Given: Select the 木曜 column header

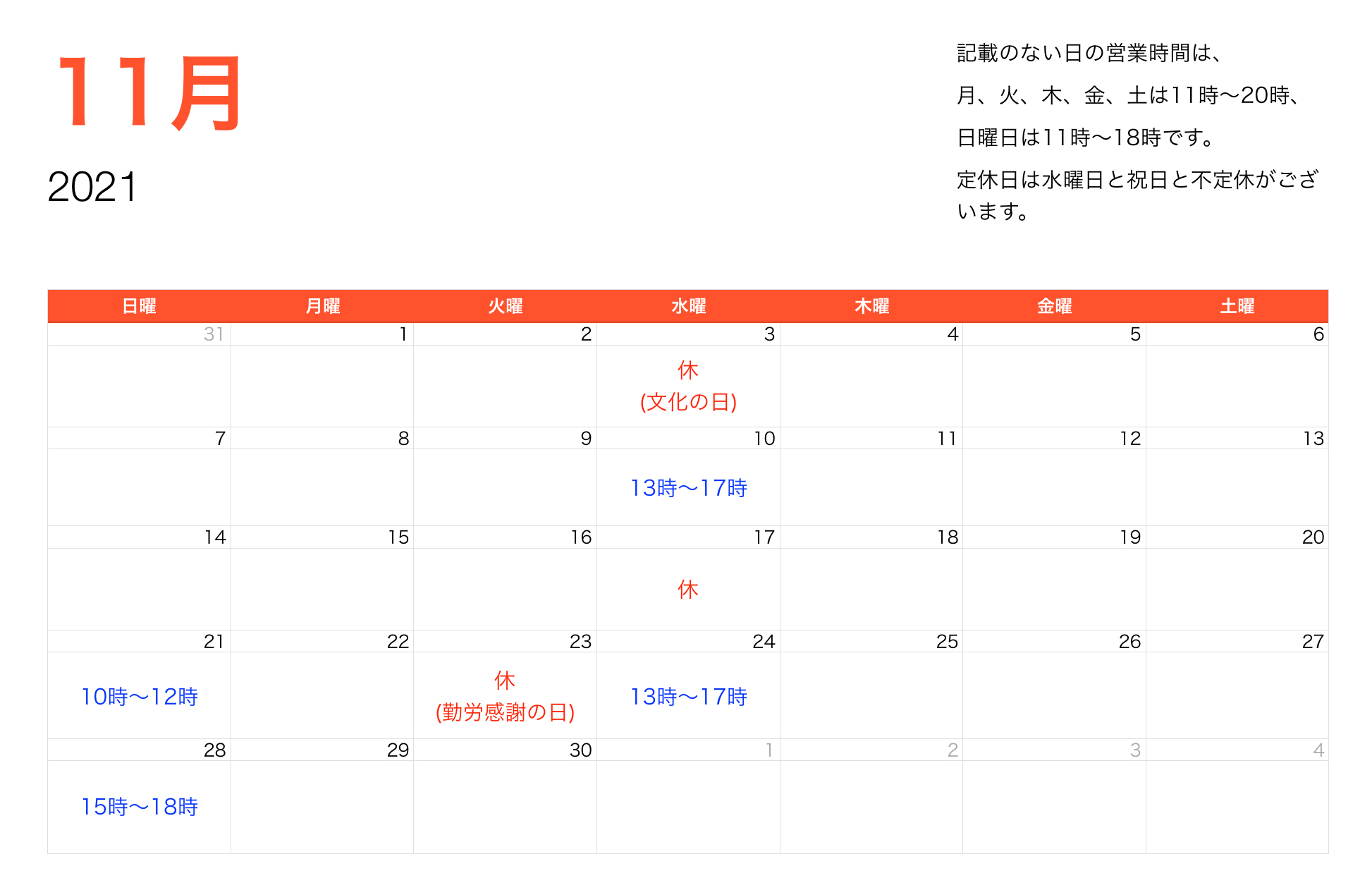Looking at the screenshot, I should [x=871, y=306].
